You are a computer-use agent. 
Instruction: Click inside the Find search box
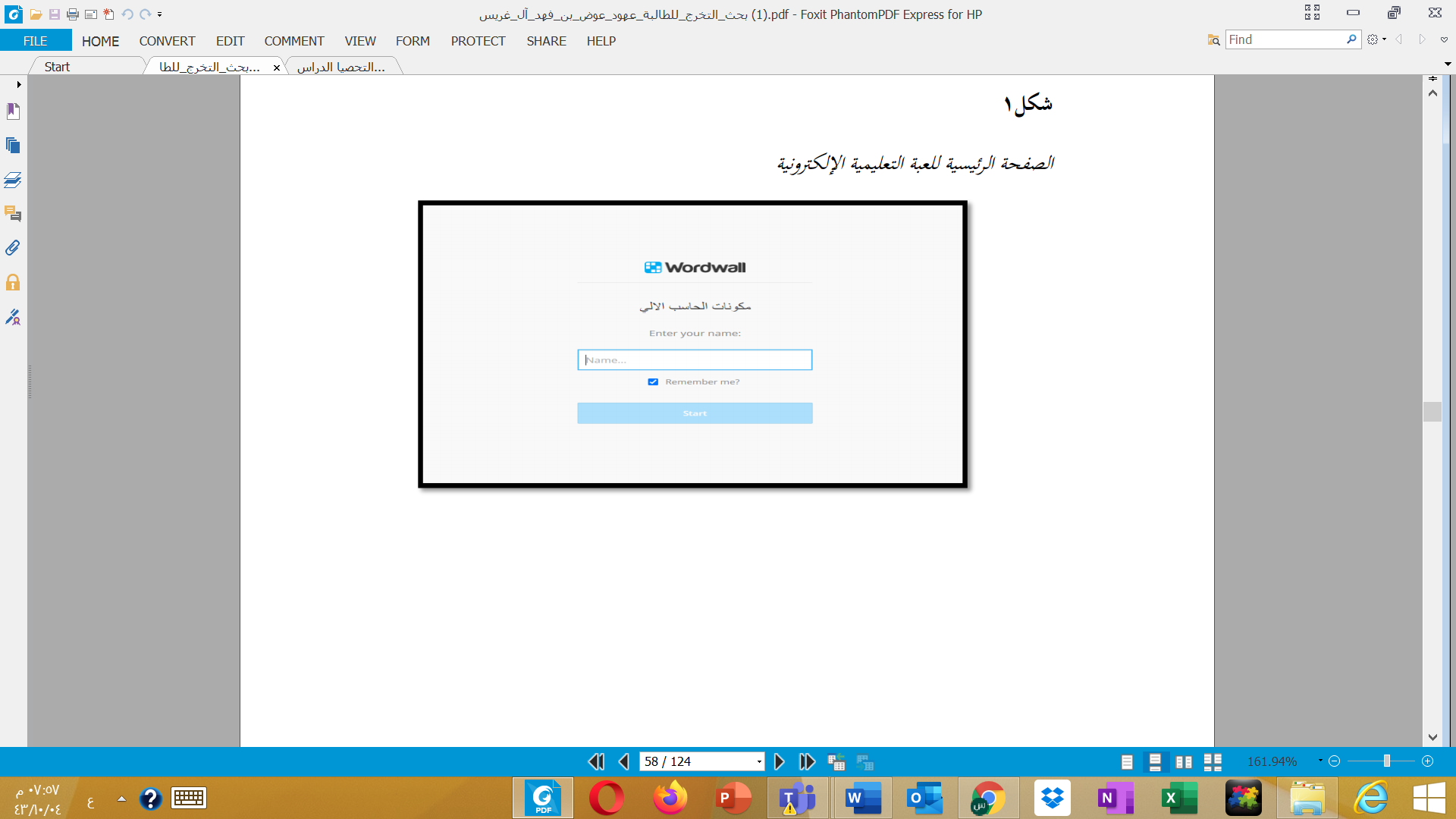coord(1285,39)
